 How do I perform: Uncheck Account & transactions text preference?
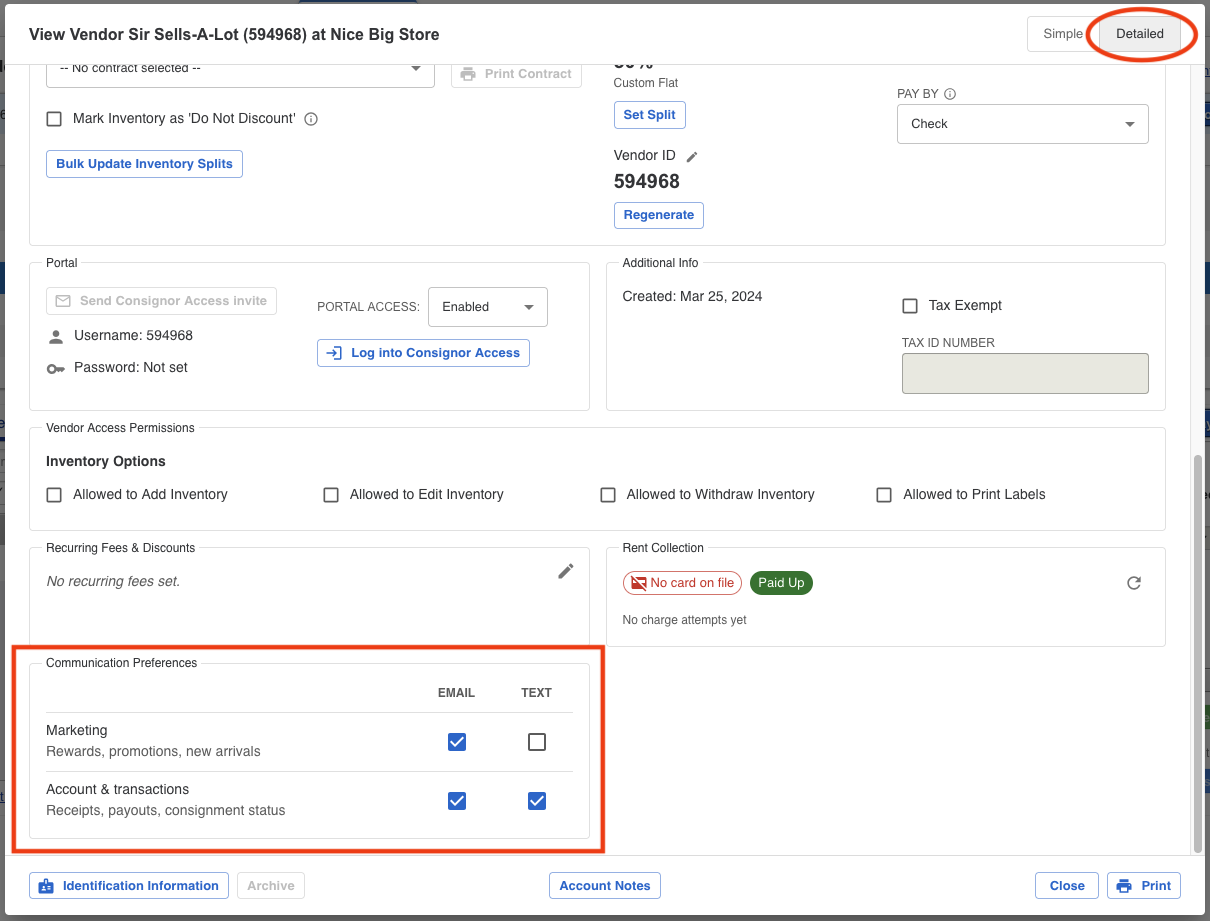[537, 801]
